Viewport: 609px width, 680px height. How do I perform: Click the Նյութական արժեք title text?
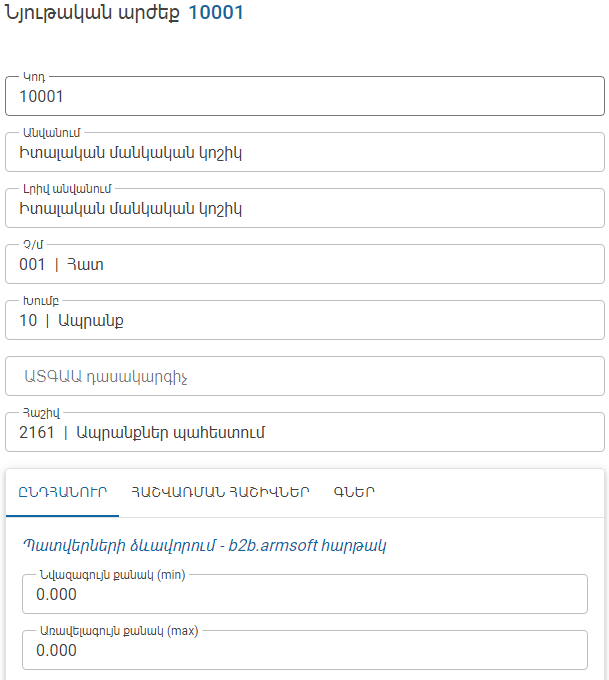click(92, 13)
